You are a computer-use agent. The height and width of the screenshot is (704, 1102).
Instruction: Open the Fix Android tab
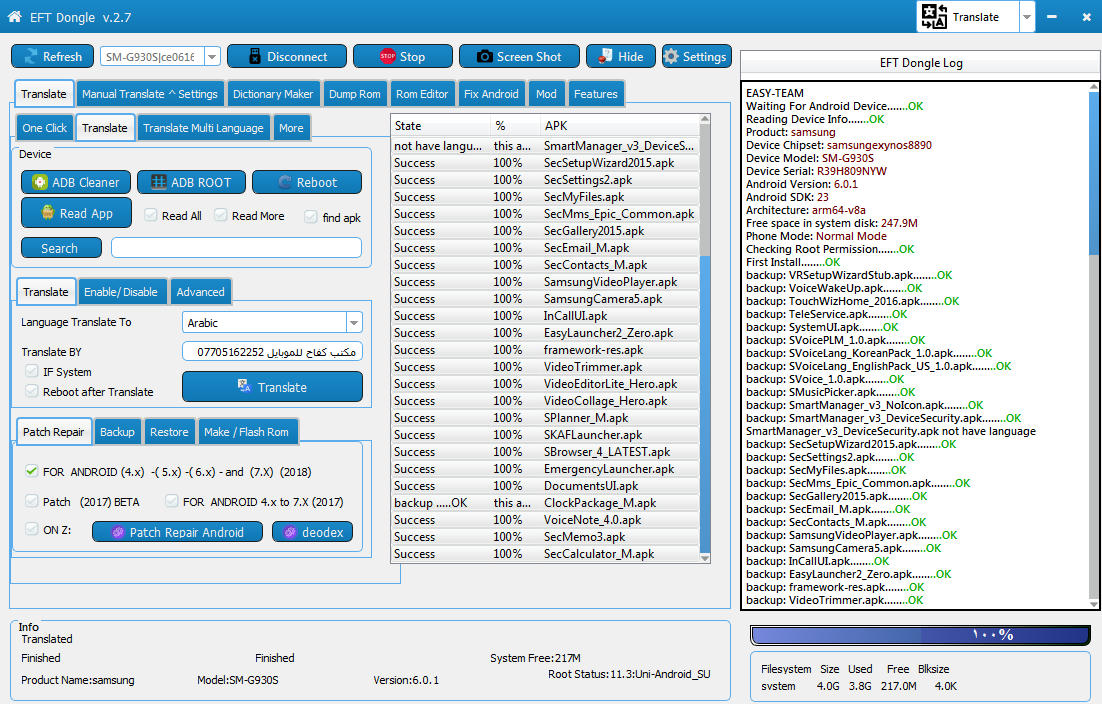click(491, 93)
